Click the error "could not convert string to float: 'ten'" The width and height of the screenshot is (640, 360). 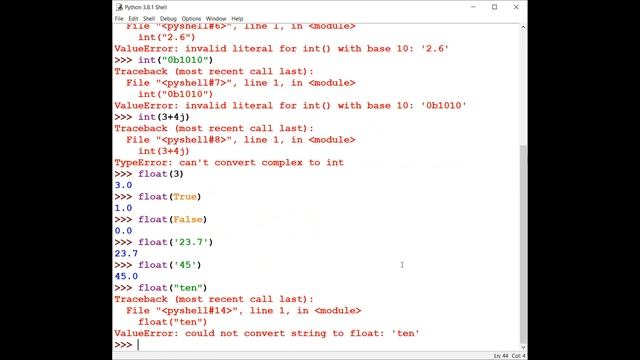tap(302, 333)
